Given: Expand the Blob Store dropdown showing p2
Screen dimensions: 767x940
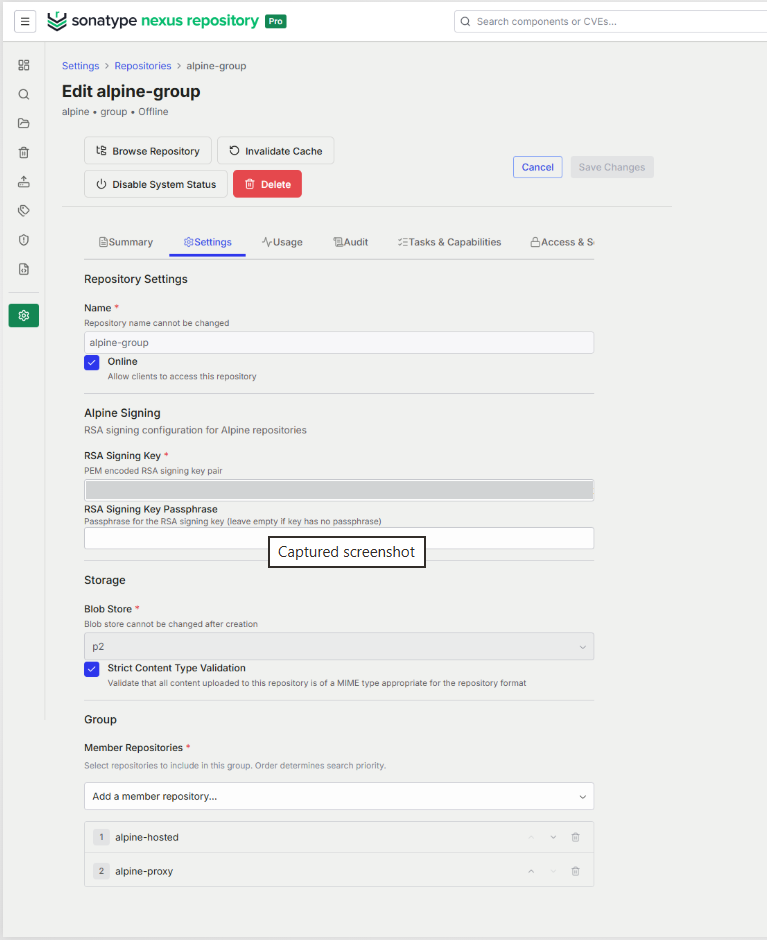Looking at the screenshot, I should (x=339, y=646).
